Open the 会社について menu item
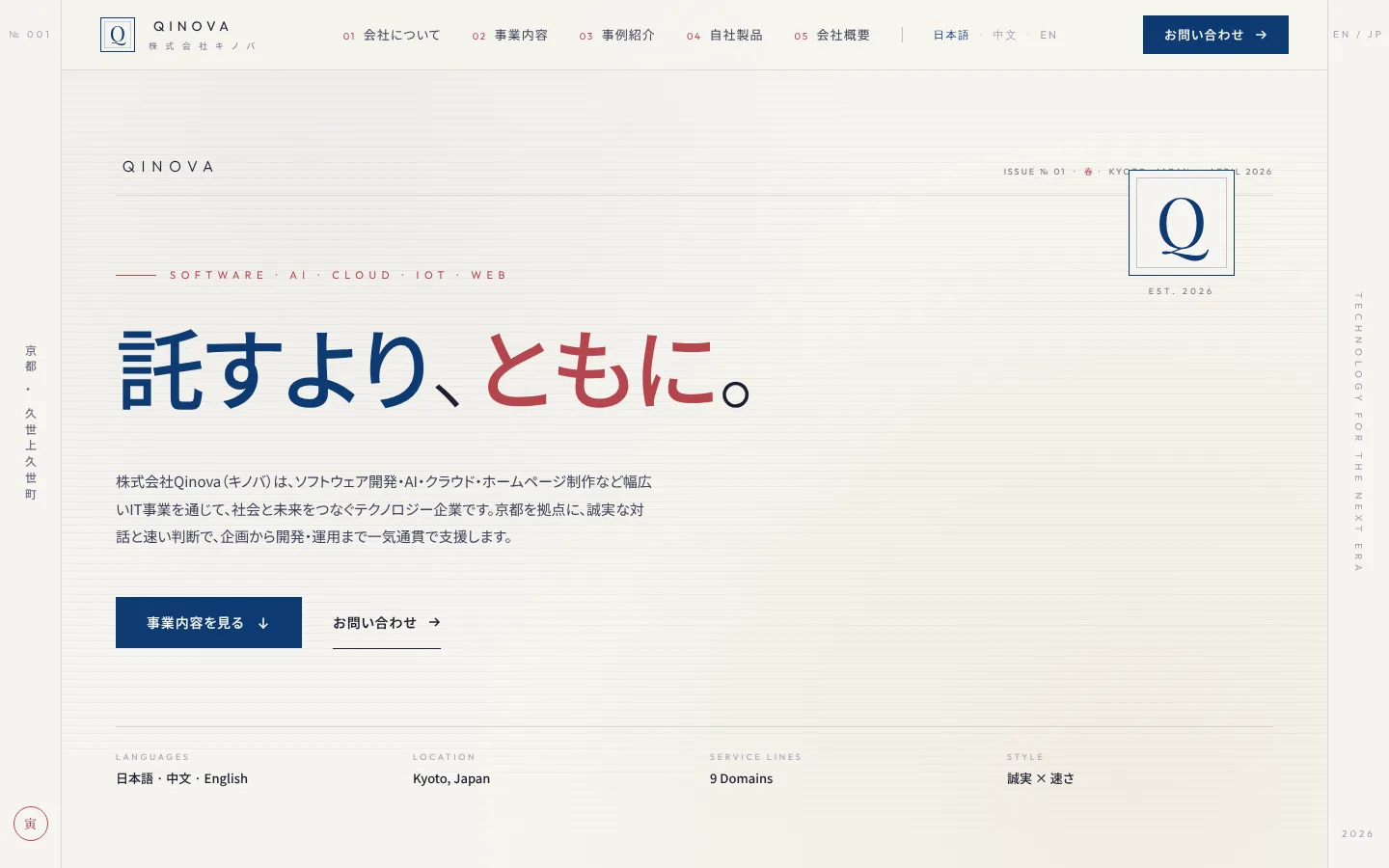1389x868 pixels. [392, 35]
